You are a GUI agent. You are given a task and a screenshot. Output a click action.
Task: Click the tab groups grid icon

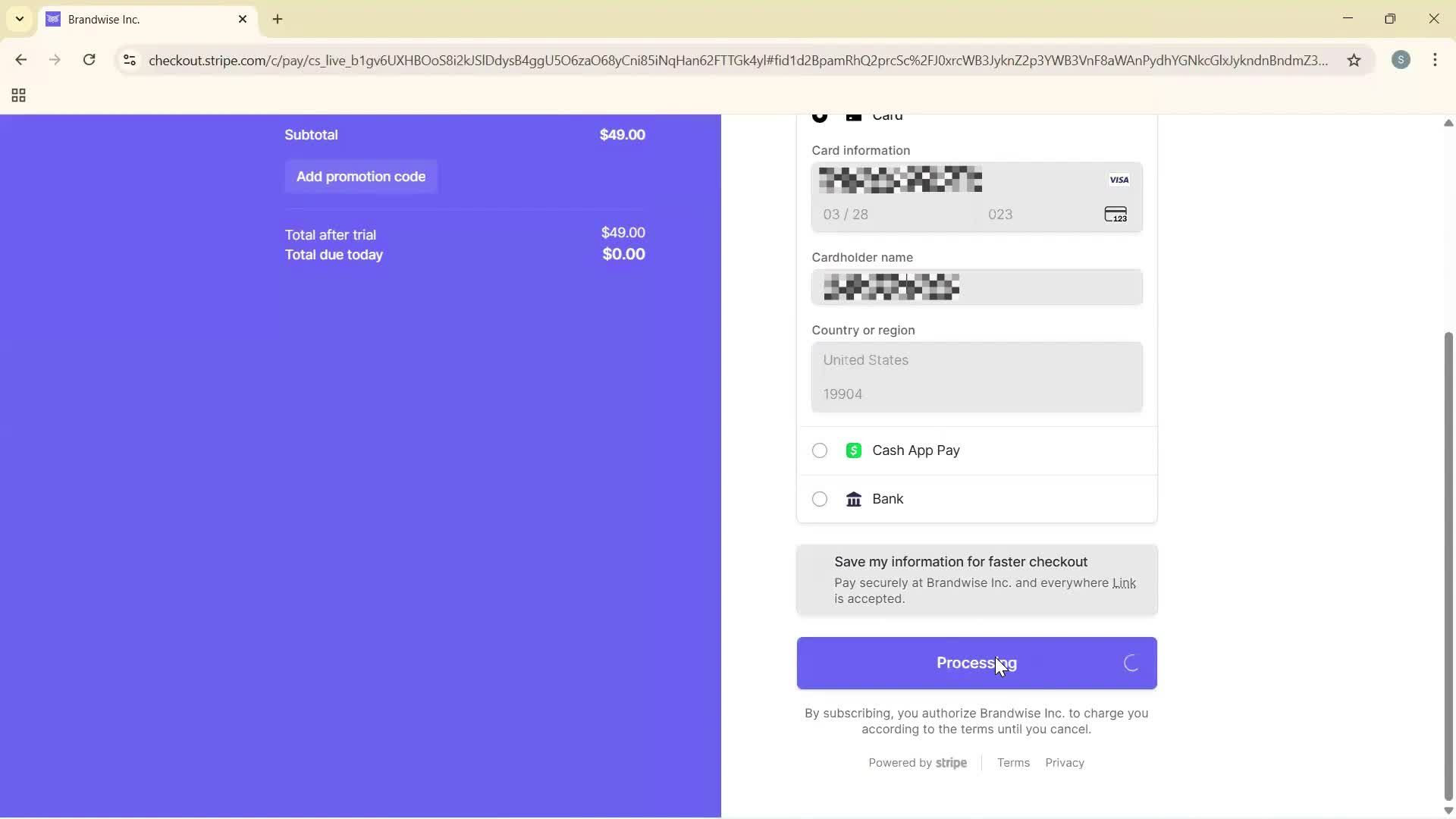17,96
